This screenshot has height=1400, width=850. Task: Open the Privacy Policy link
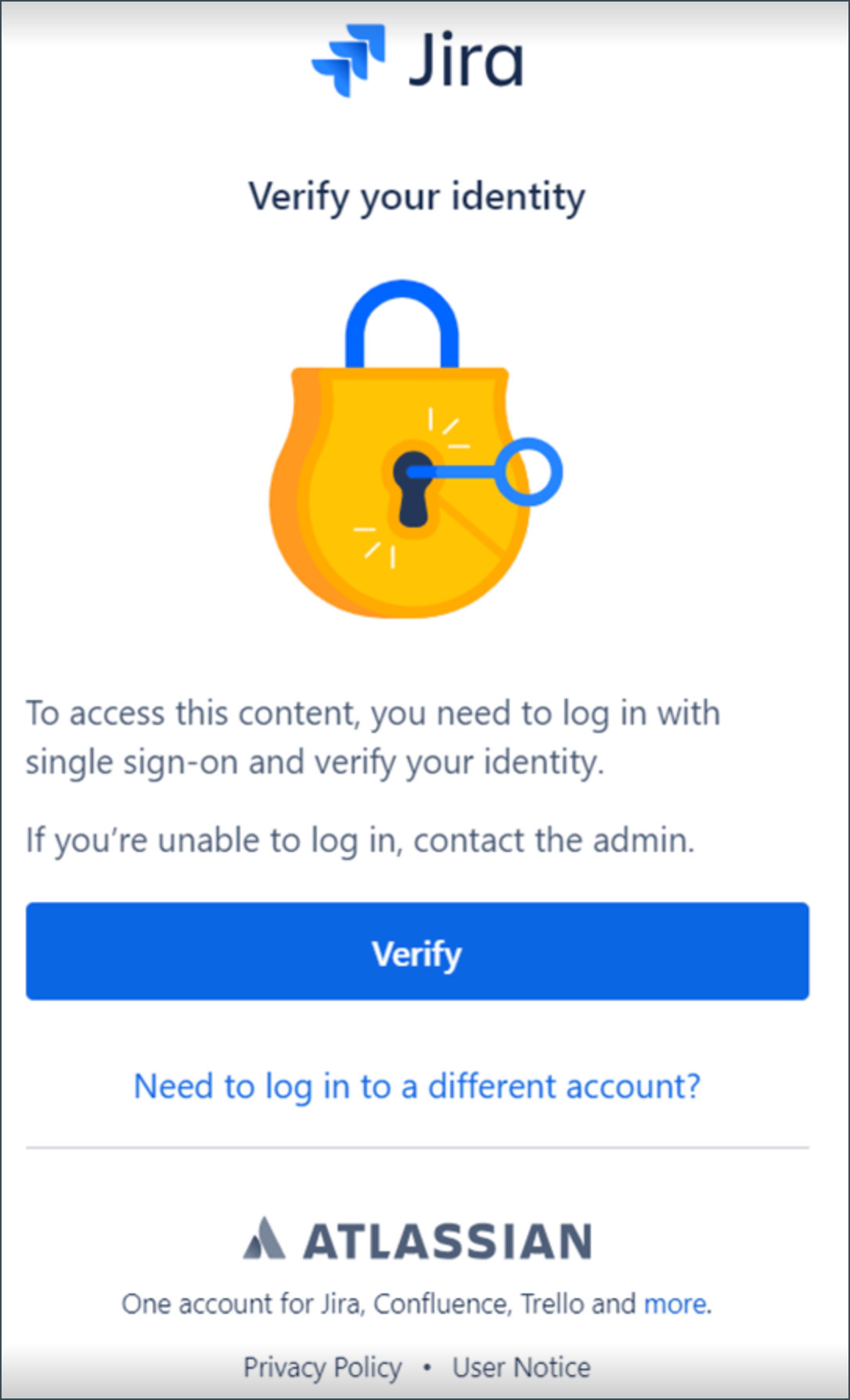(322, 1367)
